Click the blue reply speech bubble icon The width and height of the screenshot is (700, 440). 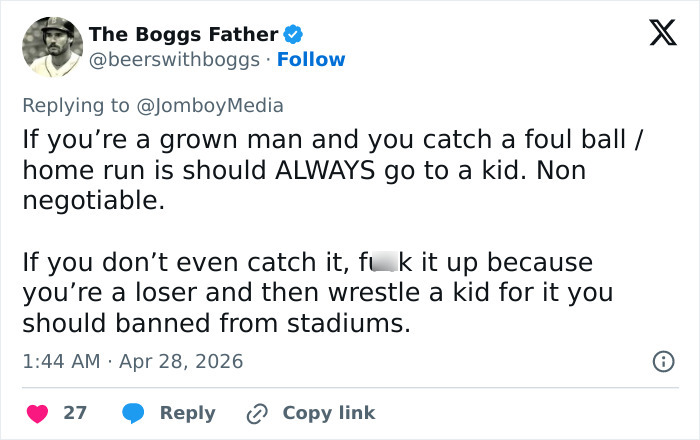pos(134,412)
